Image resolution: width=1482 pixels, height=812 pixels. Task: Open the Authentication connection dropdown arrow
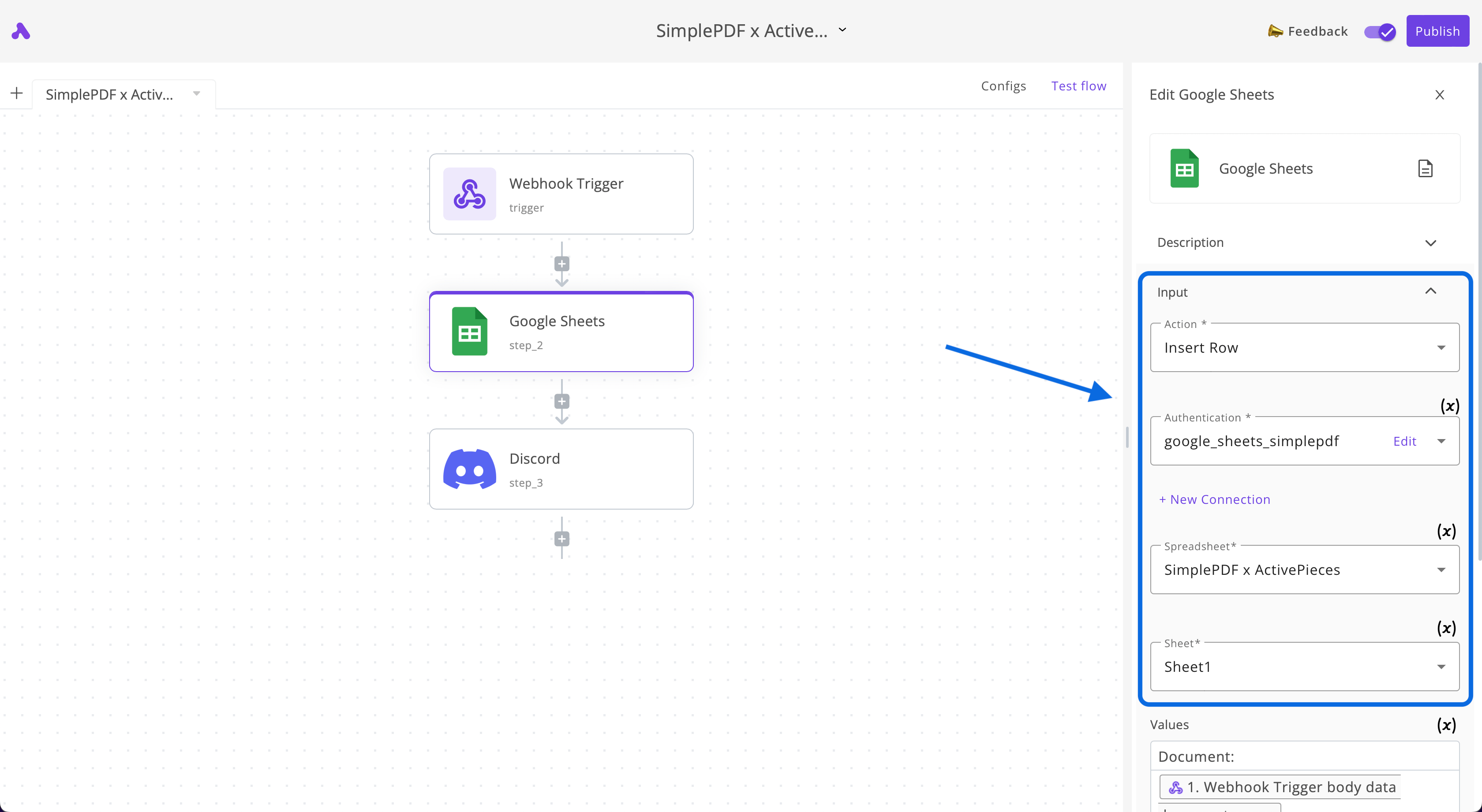[x=1441, y=441]
